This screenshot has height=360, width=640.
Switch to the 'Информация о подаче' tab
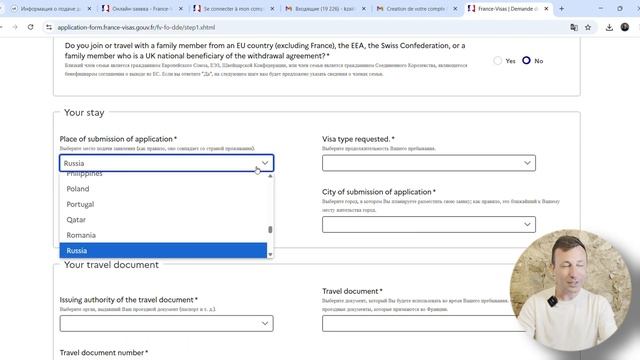click(x=50, y=9)
